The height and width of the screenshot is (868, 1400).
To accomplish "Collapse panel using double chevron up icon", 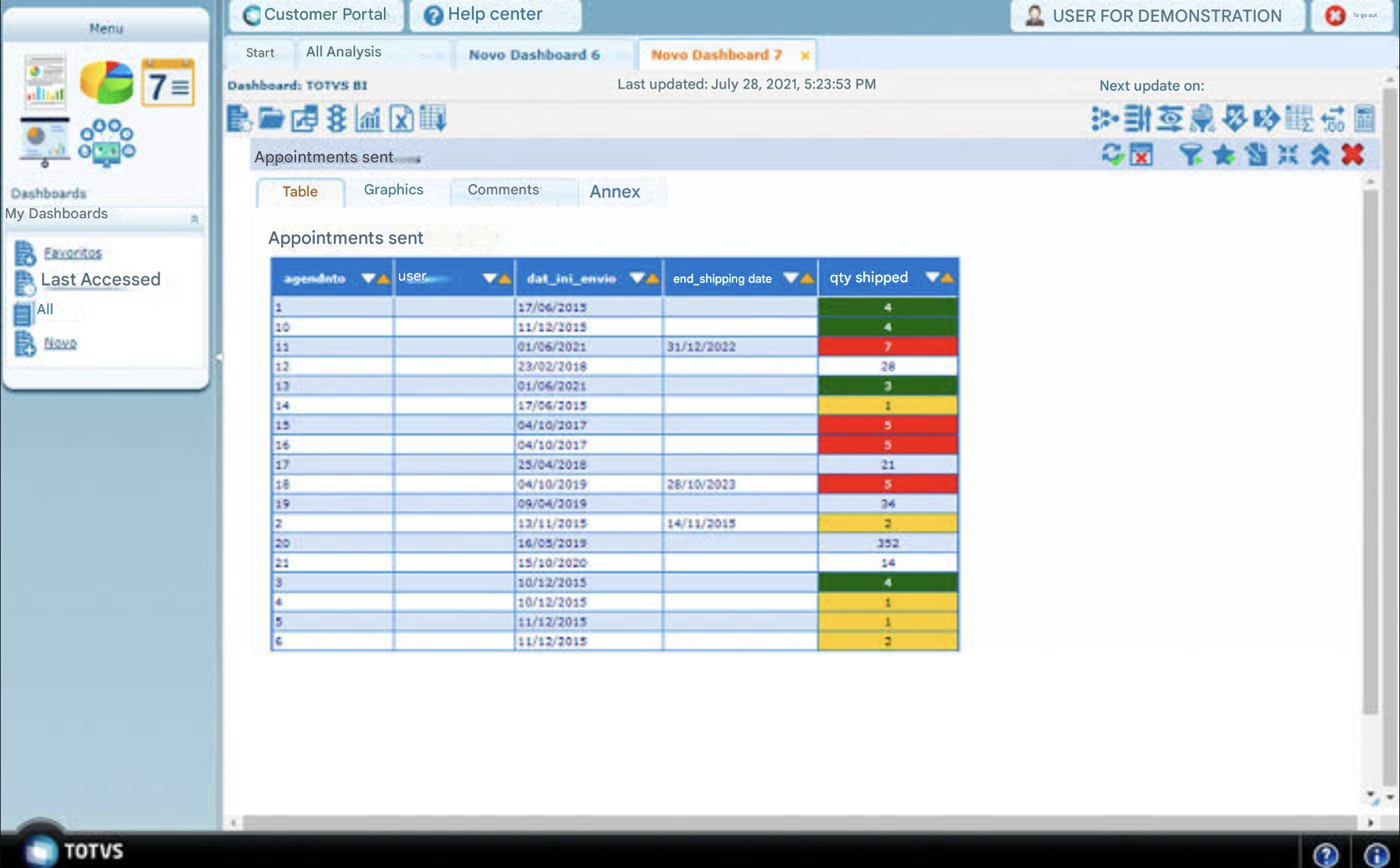I will [x=1320, y=155].
